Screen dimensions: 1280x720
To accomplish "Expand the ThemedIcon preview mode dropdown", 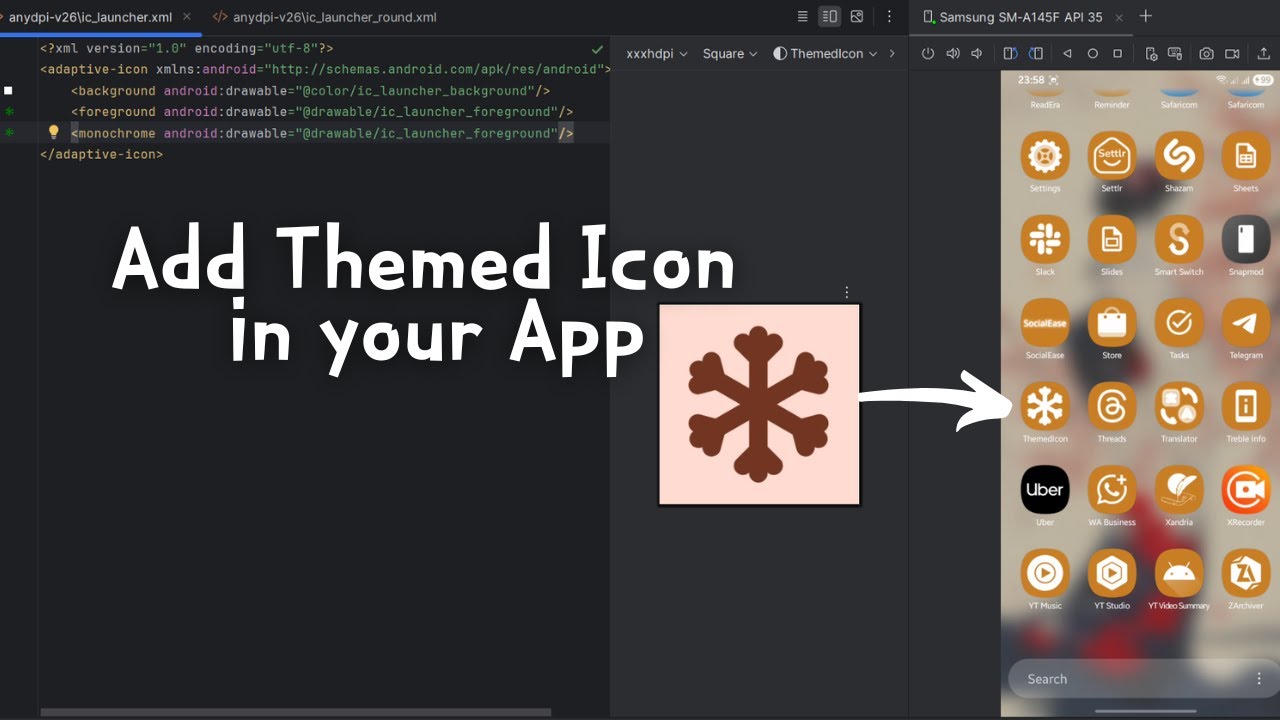I will click(x=826, y=53).
